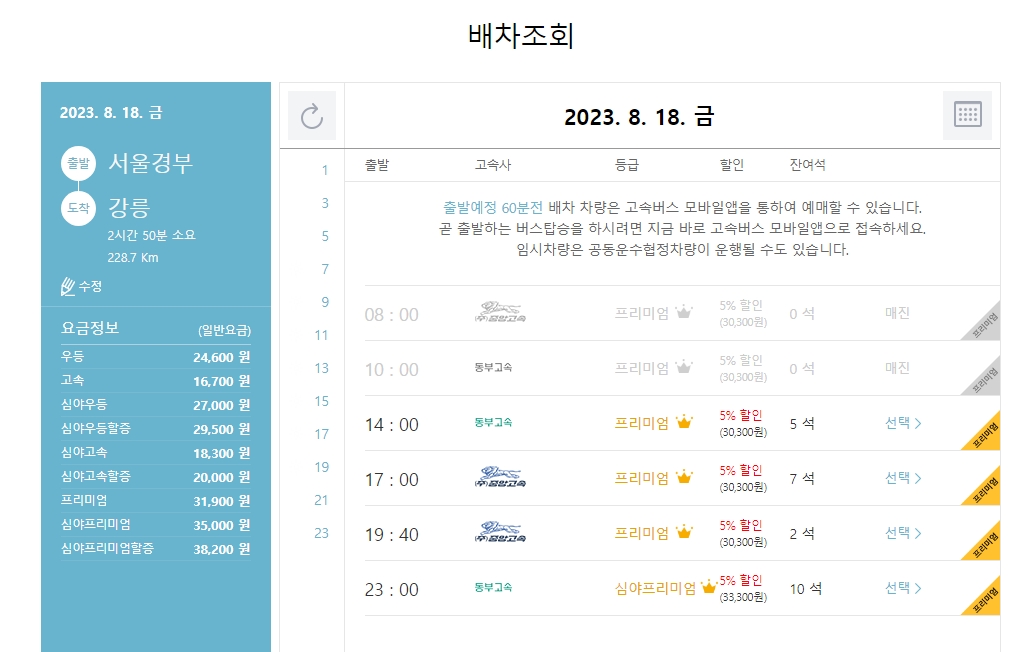Click the 심야우등 27,000 원 fare row
This screenshot has height=652, width=1028.
[155, 405]
